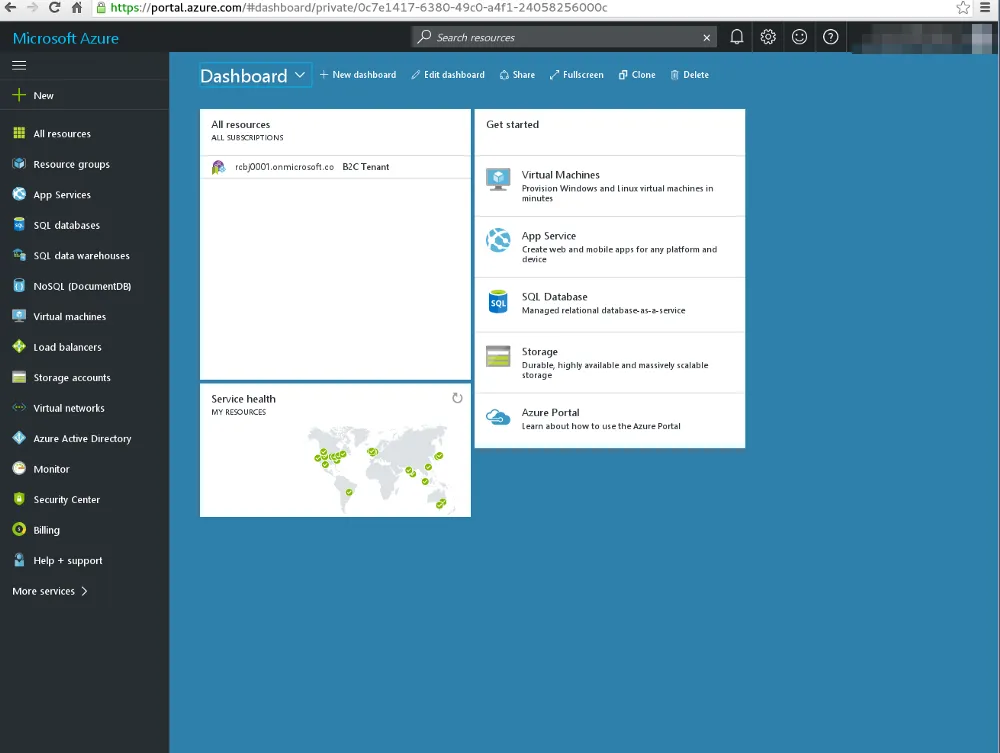Click the NoSQL (DocumentDB) icon

(19, 286)
